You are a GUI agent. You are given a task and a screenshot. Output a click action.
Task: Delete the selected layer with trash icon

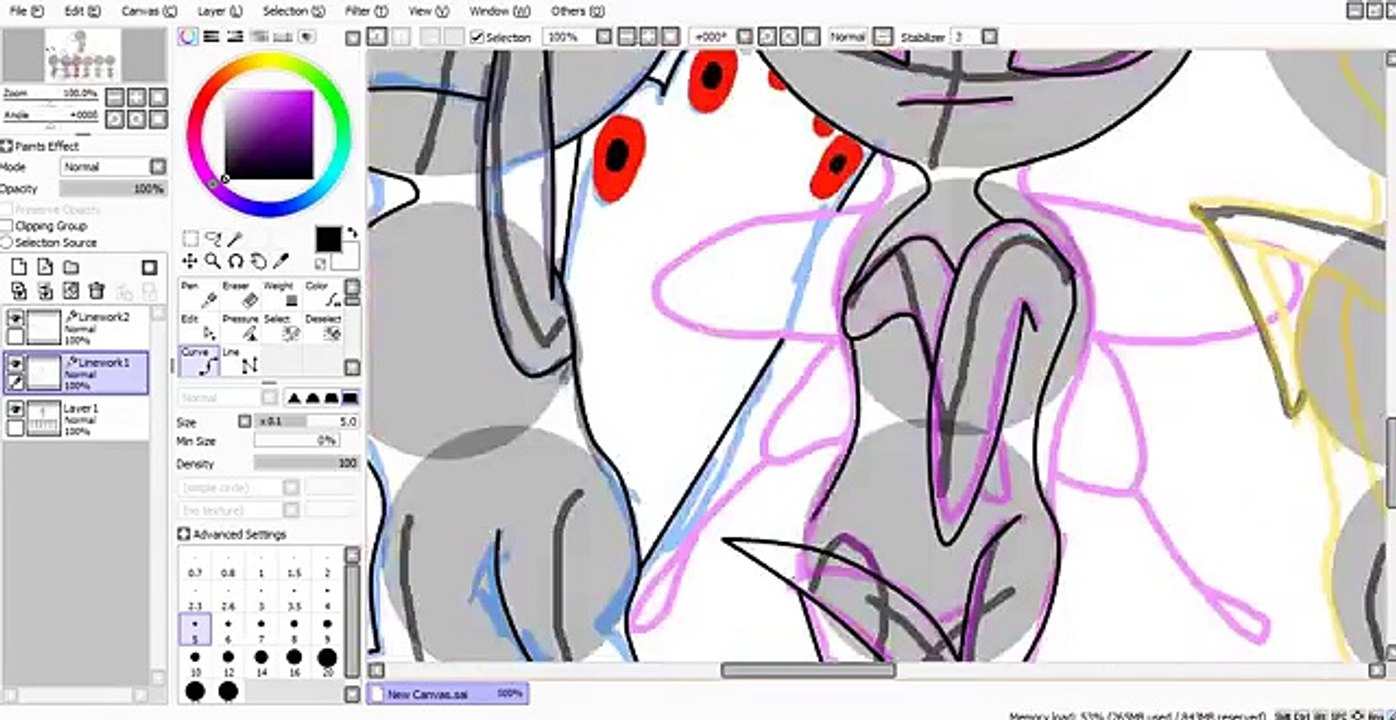tap(96, 291)
